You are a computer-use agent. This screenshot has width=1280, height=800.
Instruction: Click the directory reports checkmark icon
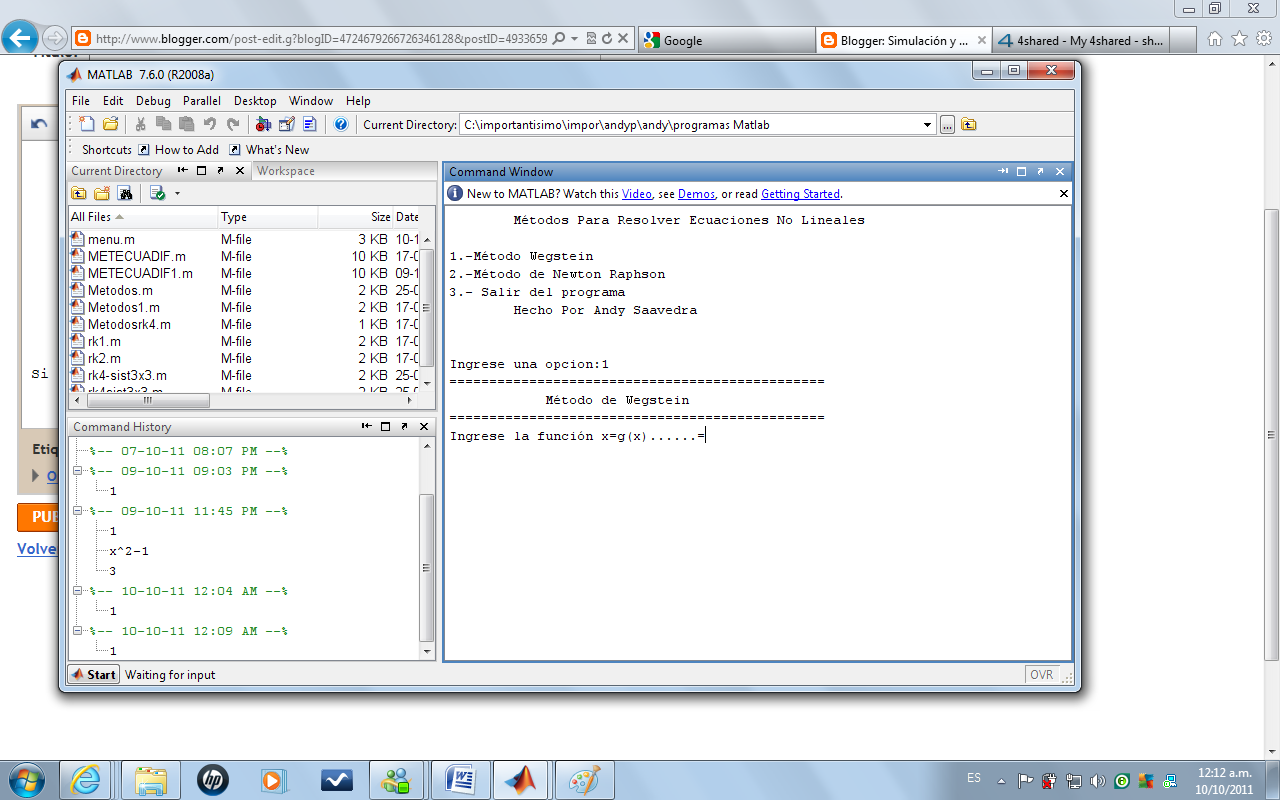pos(156,193)
